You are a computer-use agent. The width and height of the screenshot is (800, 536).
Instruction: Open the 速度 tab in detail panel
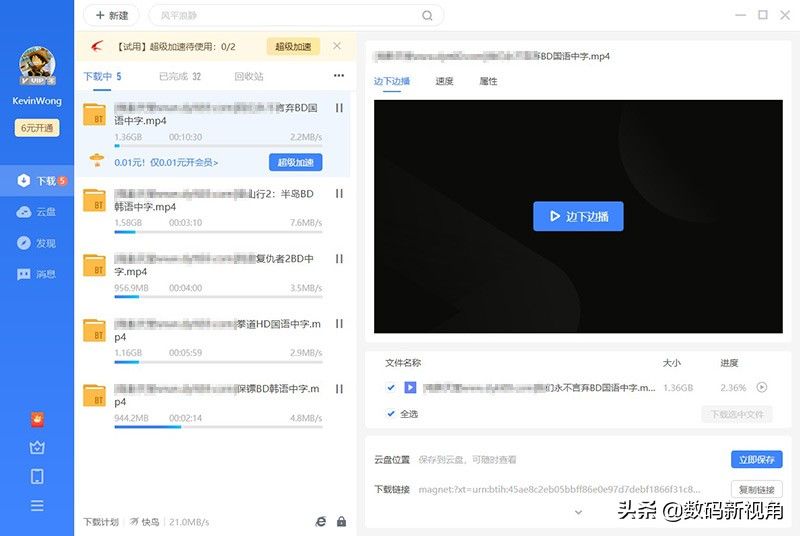point(444,81)
